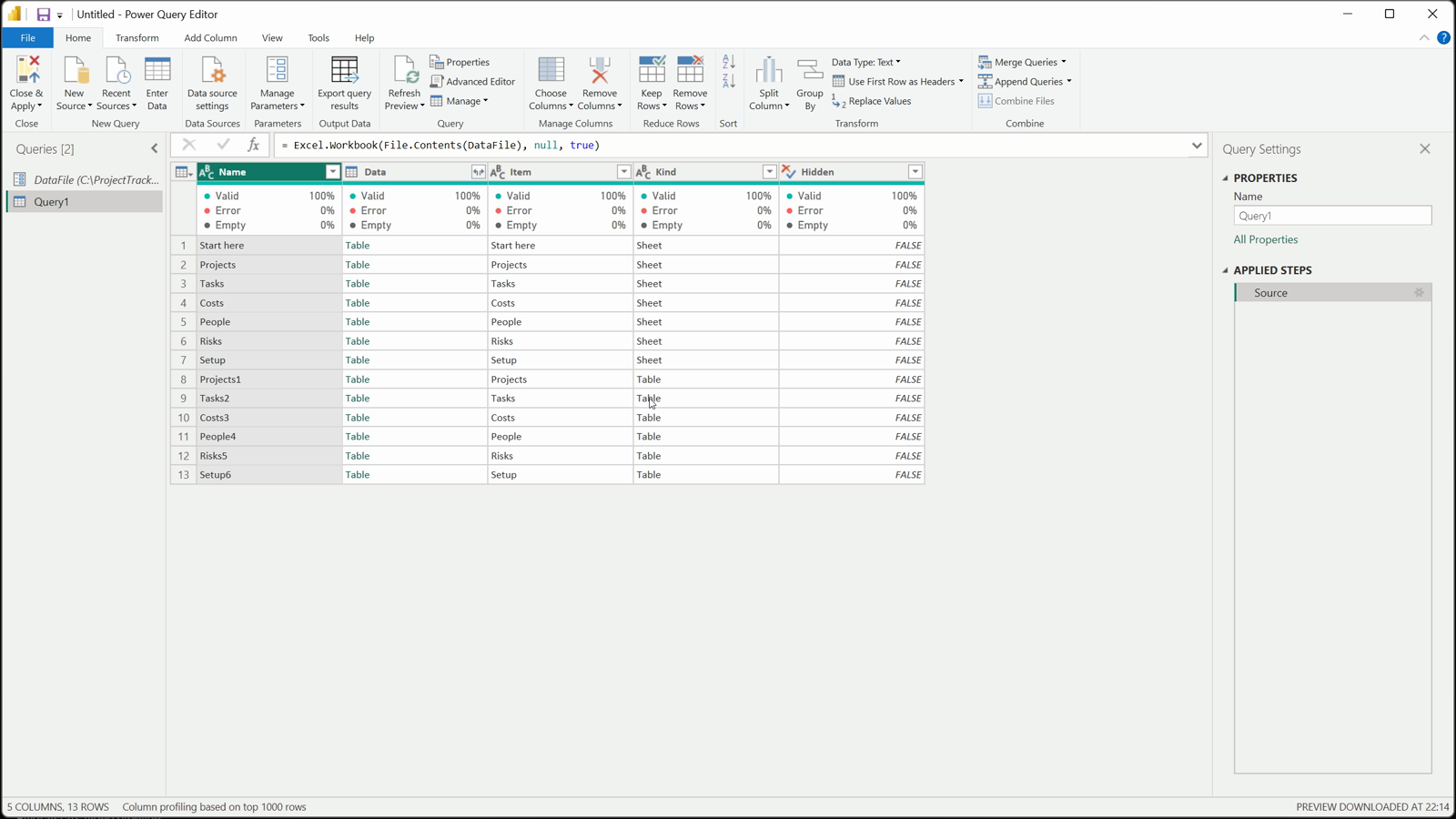Click the Keep Rows icon
The width and height of the screenshot is (1456, 819).
652,71
